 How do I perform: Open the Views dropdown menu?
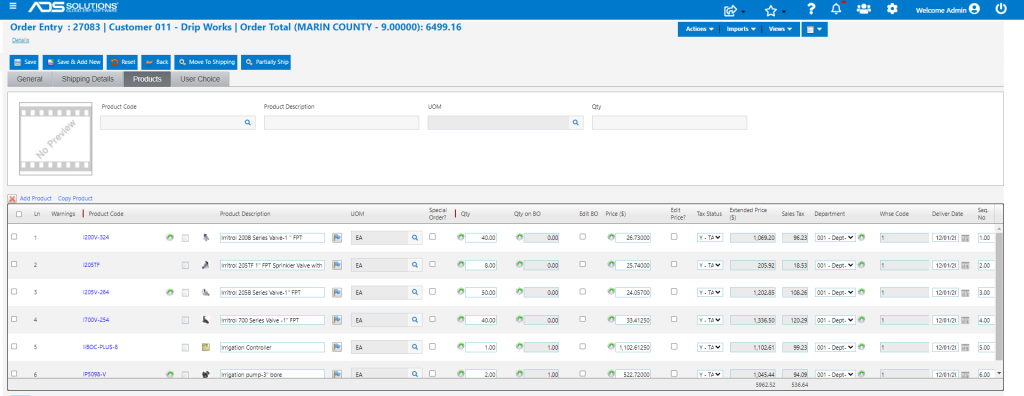780,29
